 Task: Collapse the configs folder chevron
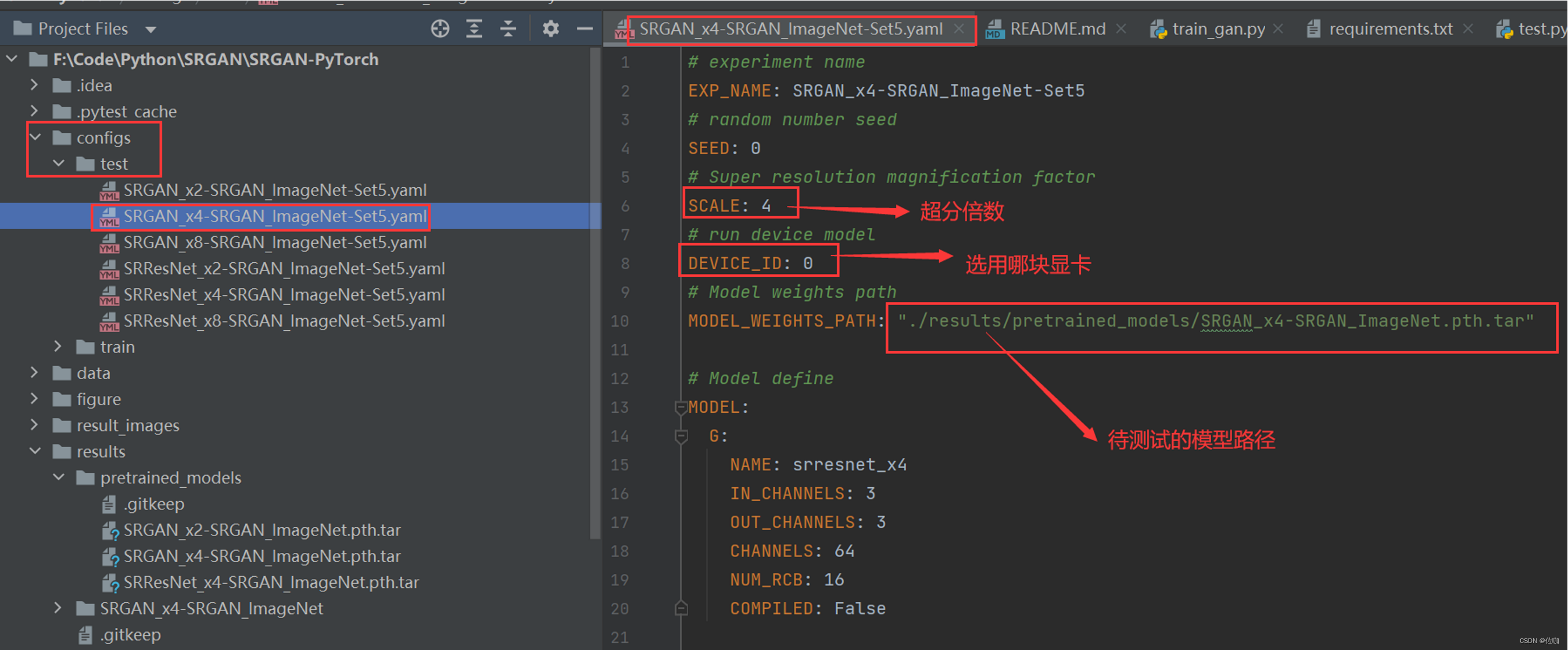[x=35, y=137]
